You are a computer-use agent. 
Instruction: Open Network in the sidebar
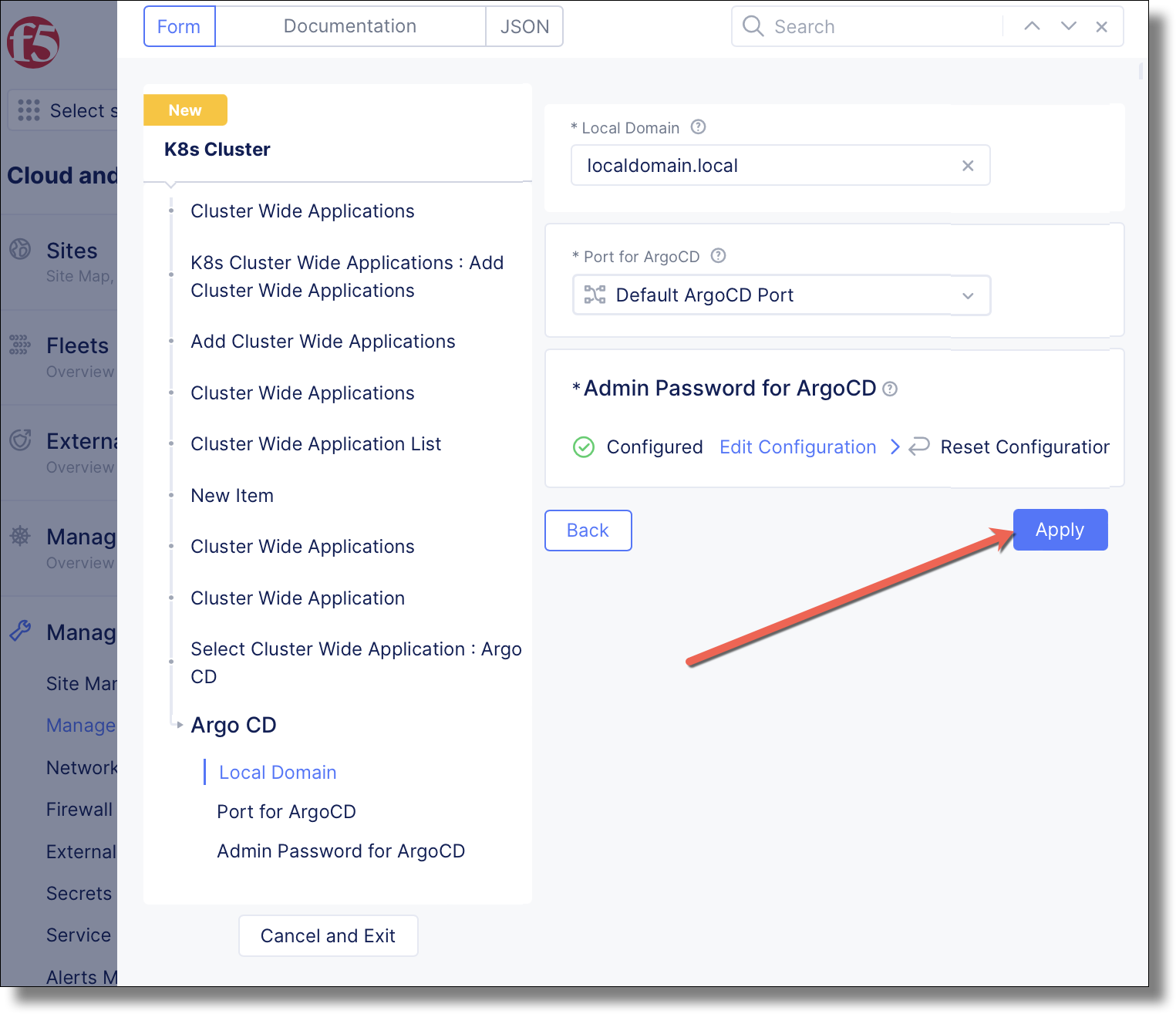tap(82, 768)
